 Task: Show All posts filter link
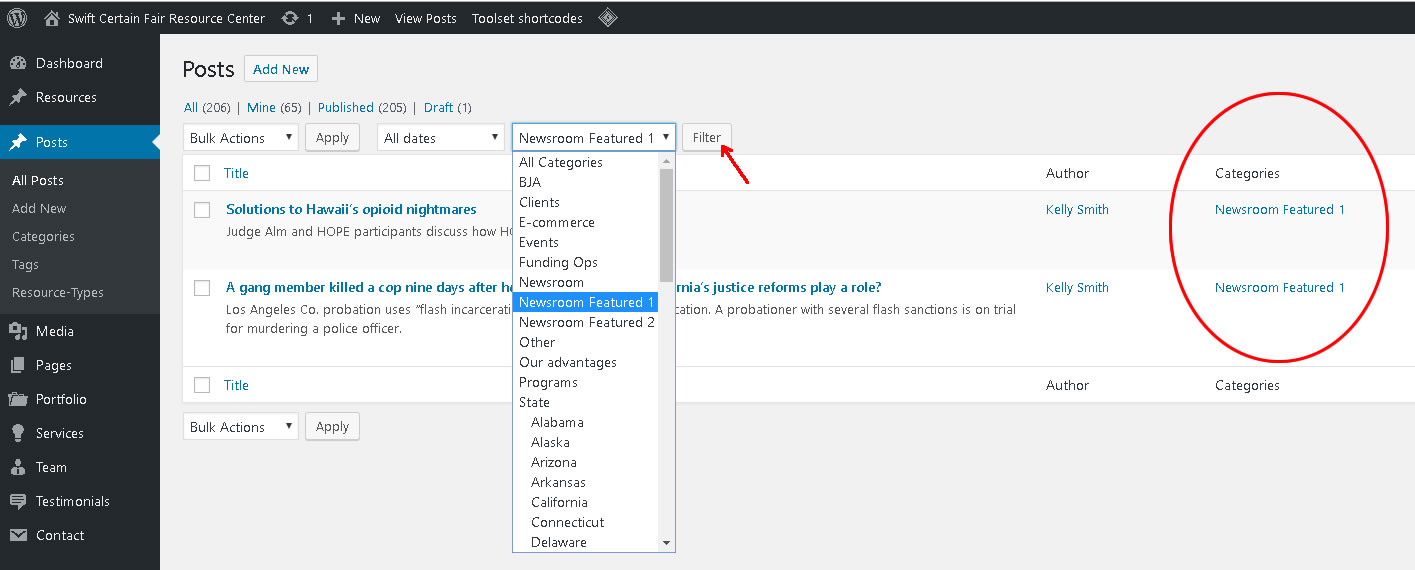pos(191,107)
